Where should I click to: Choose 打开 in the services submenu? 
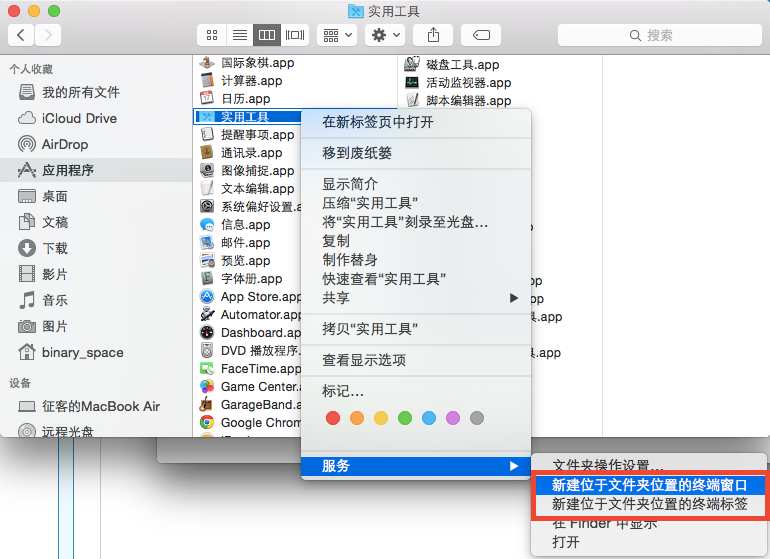[649, 542]
